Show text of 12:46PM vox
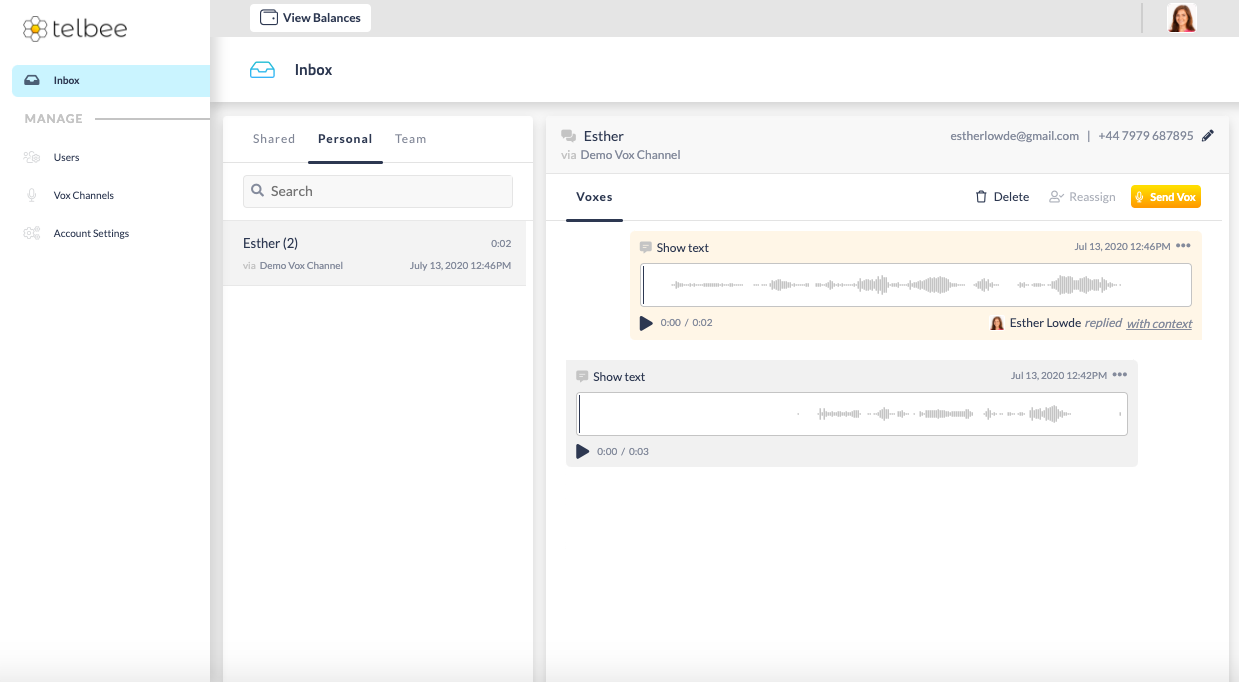Screen dimensions: 1239x682 tap(682, 248)
